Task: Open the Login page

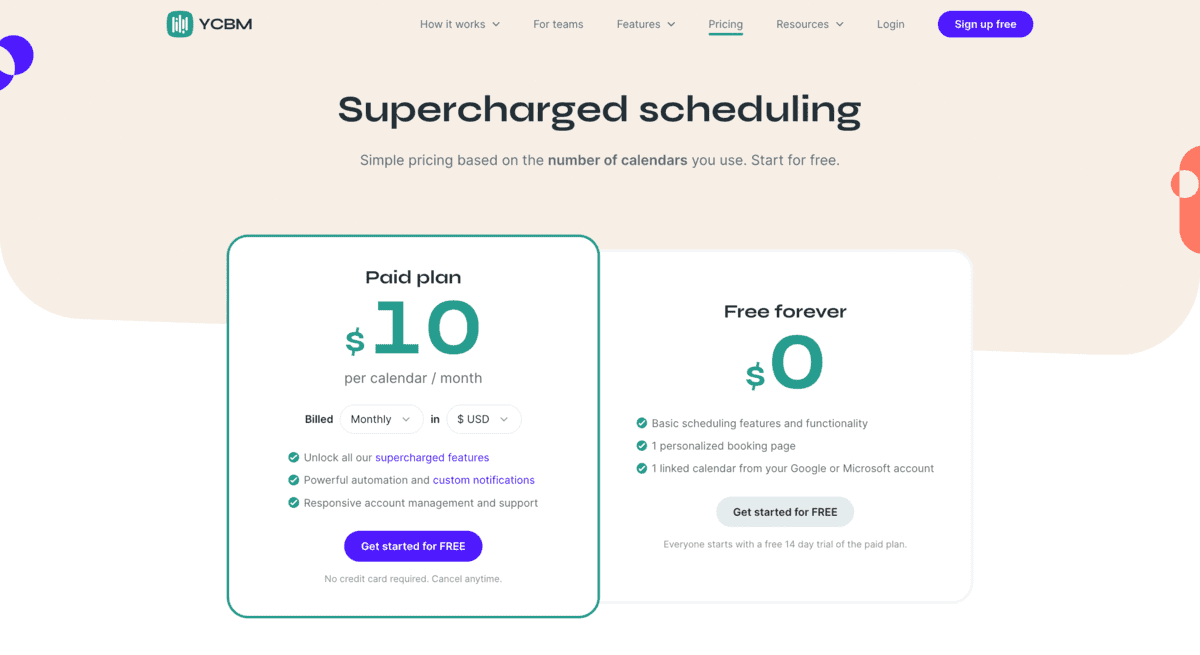Action: pos(890,24)
